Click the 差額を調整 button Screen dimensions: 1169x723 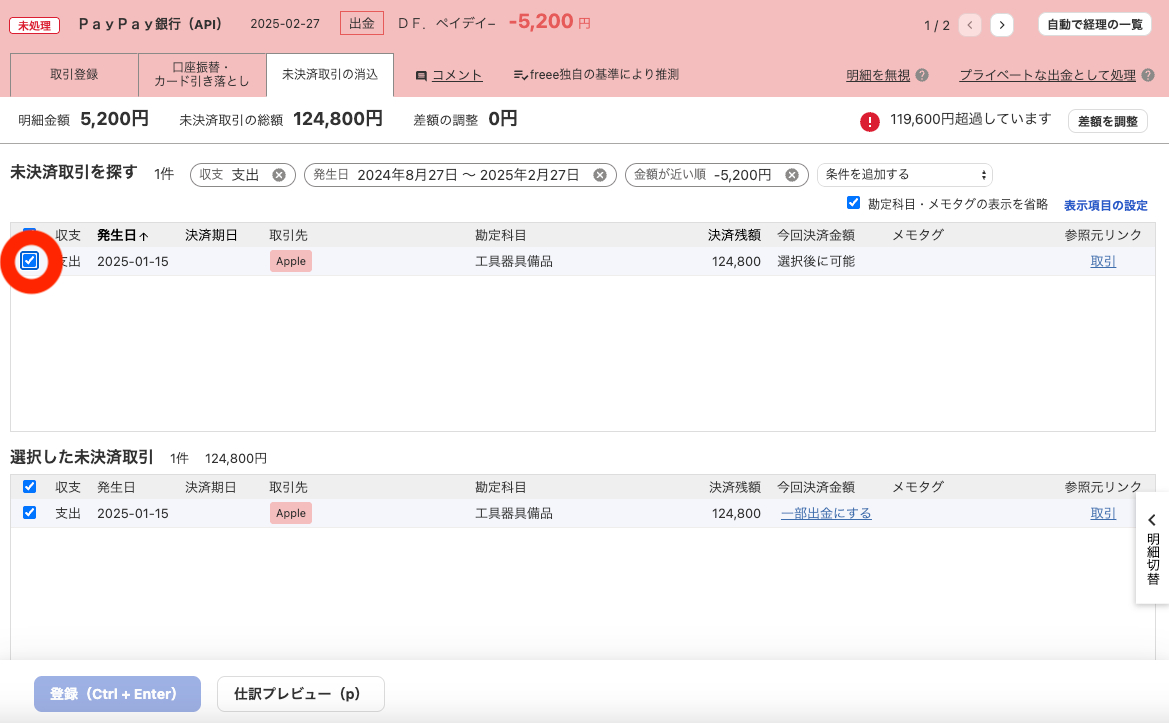point(1107,120)
